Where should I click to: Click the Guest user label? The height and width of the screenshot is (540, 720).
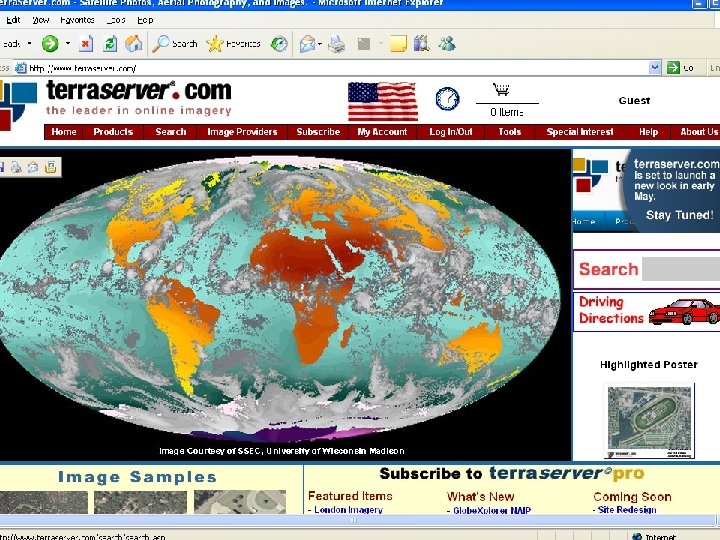[634, 101]
